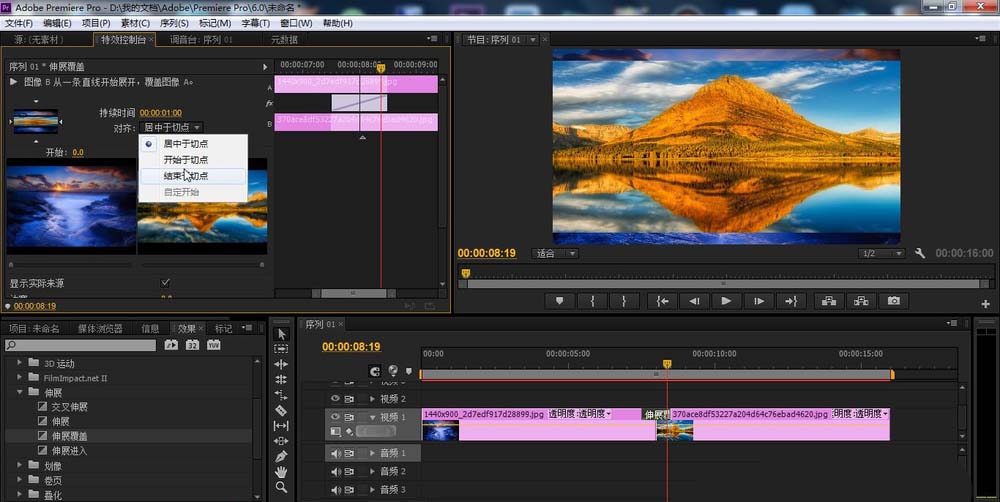Choose 开始于切点 from the alignment menu

click(193, 160)
